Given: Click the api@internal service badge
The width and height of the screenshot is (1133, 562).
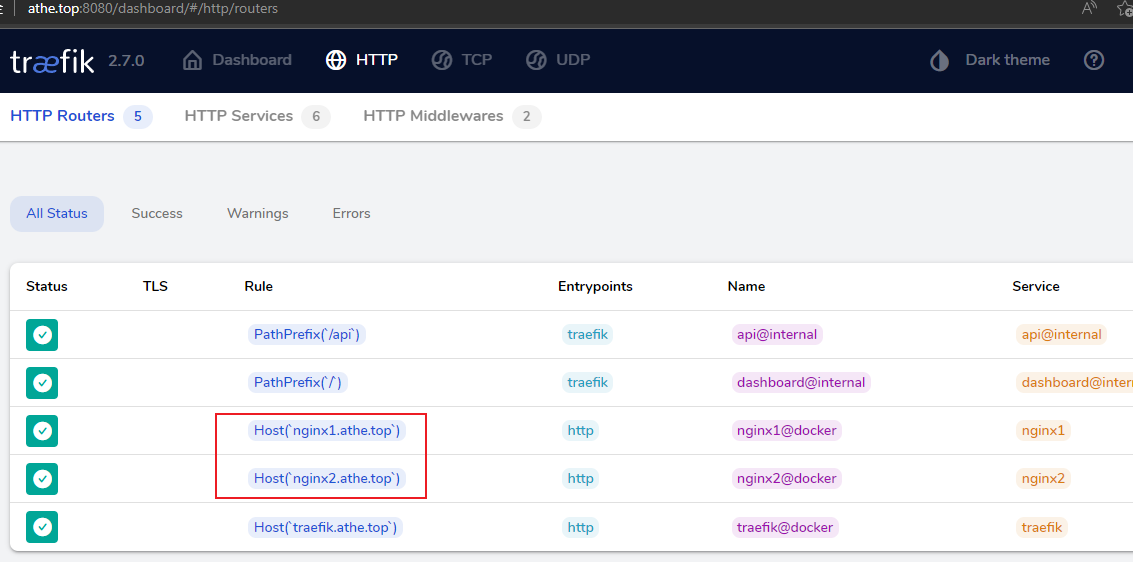Looking at the screenshot, I should pyautogui.click(x=1061, y=334).
